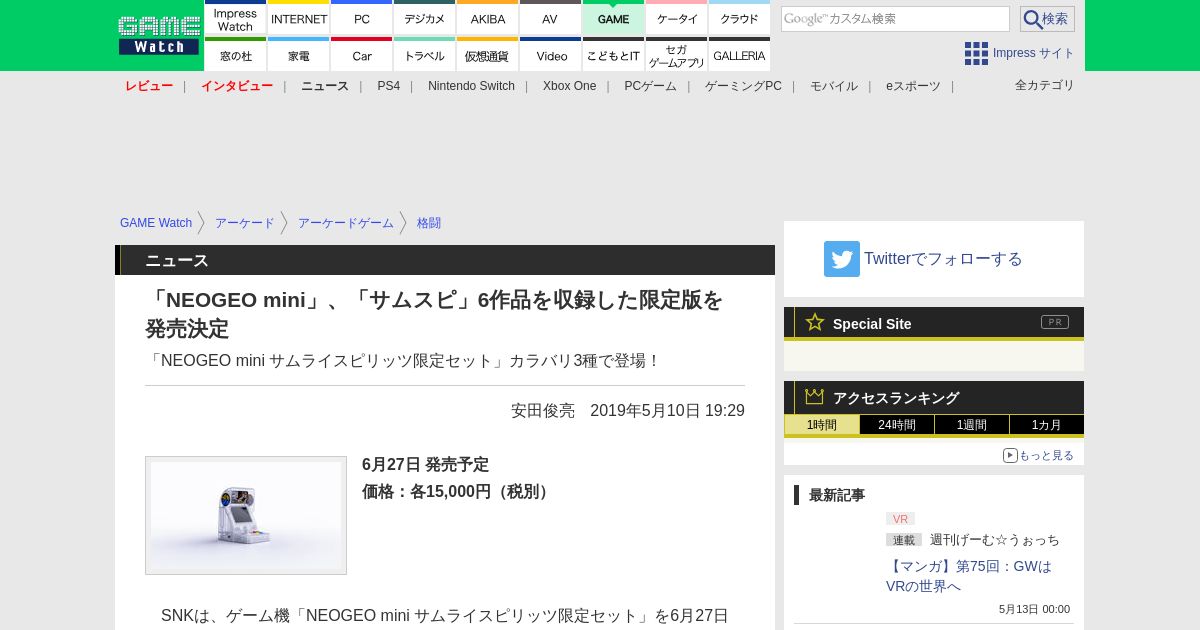Open the INTERNET site tab
1200x630 pixels.
[299, 19]
